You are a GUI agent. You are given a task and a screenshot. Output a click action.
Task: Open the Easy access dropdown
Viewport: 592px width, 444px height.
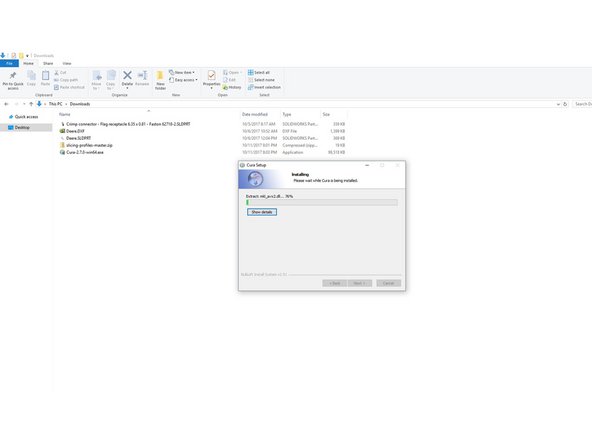point(183,80)
